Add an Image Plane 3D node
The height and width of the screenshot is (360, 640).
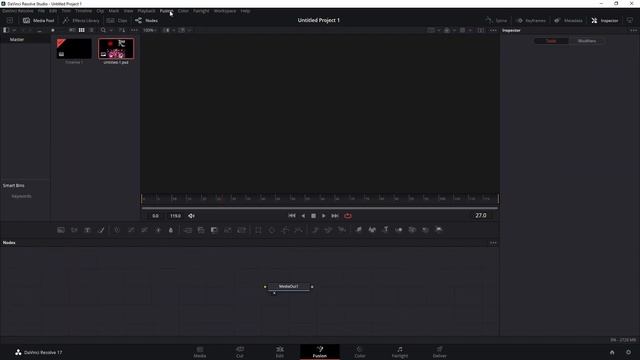[x=358, y=230]
